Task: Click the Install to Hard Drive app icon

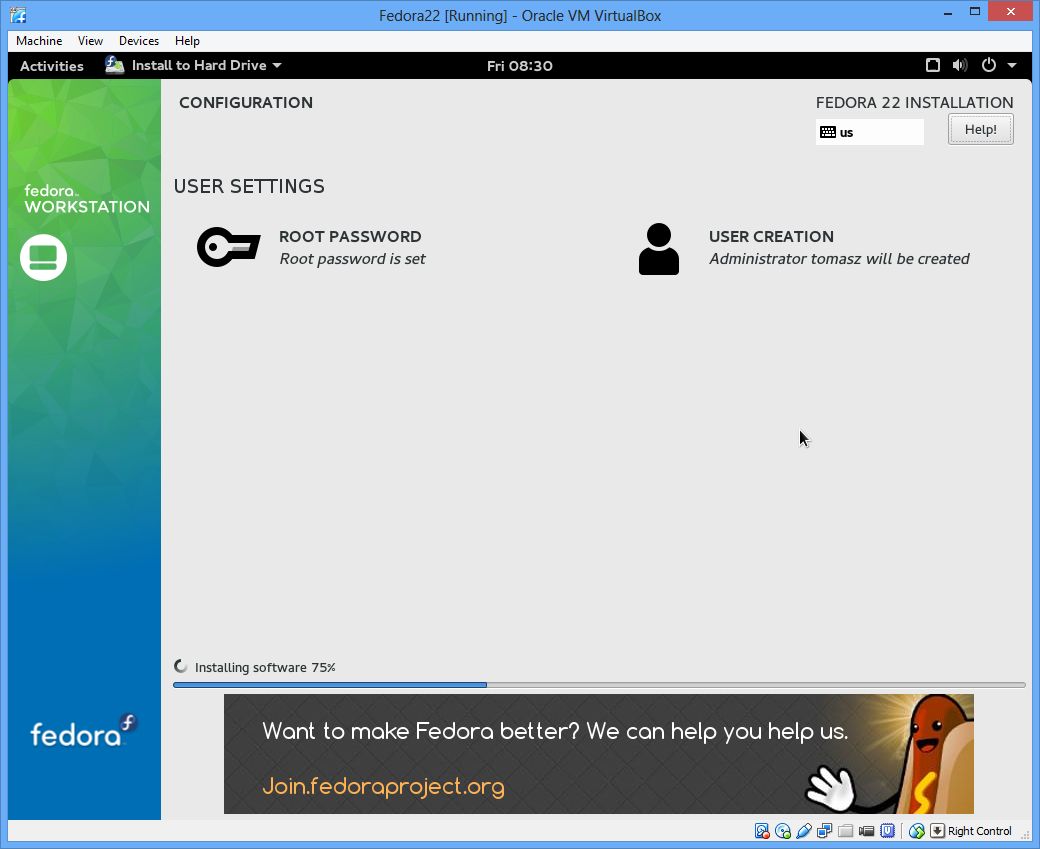Action: pyautogui.click(x=115, y=65)
